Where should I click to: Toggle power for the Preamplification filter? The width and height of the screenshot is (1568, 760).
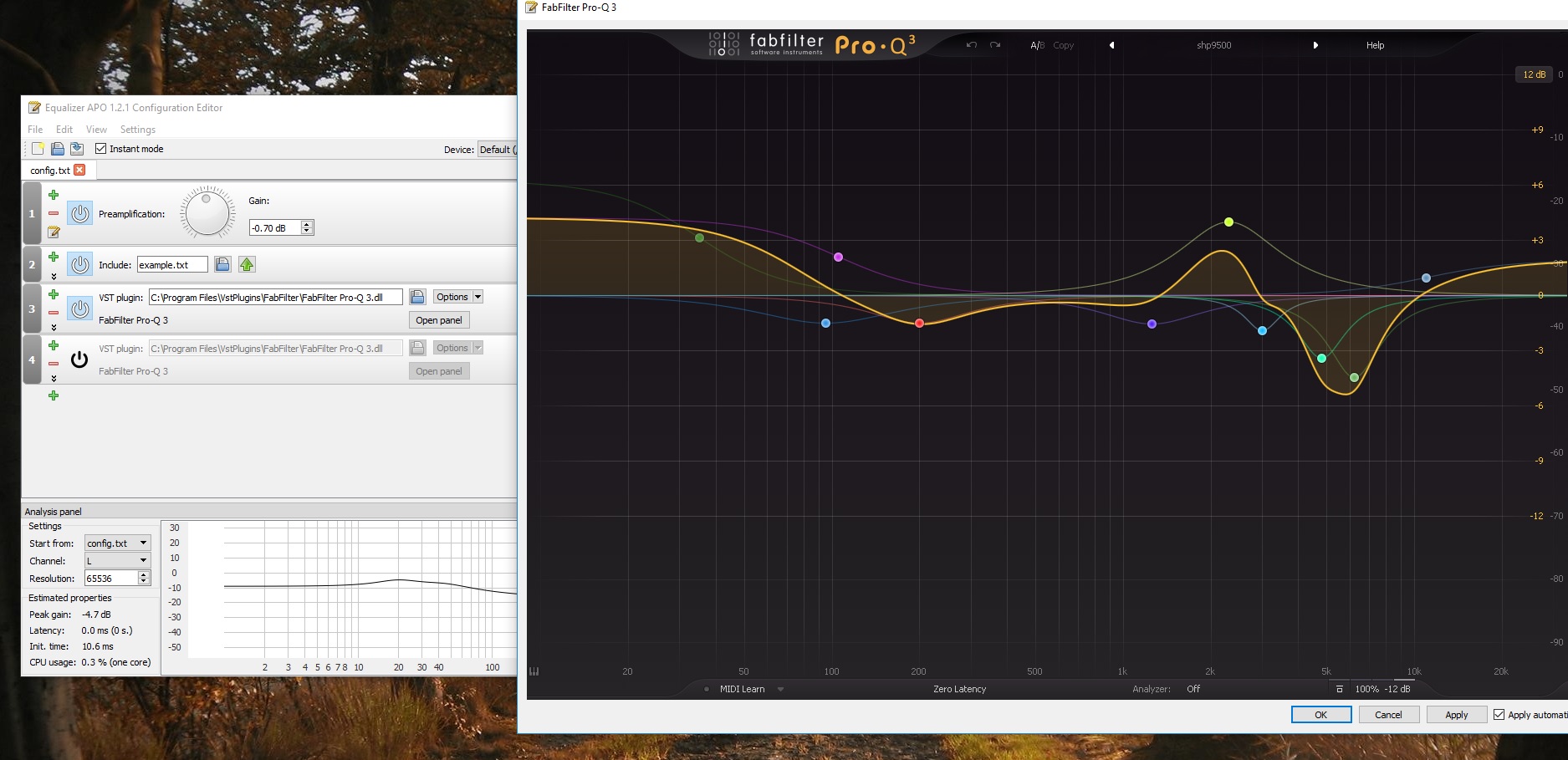(x=80, y=213)
